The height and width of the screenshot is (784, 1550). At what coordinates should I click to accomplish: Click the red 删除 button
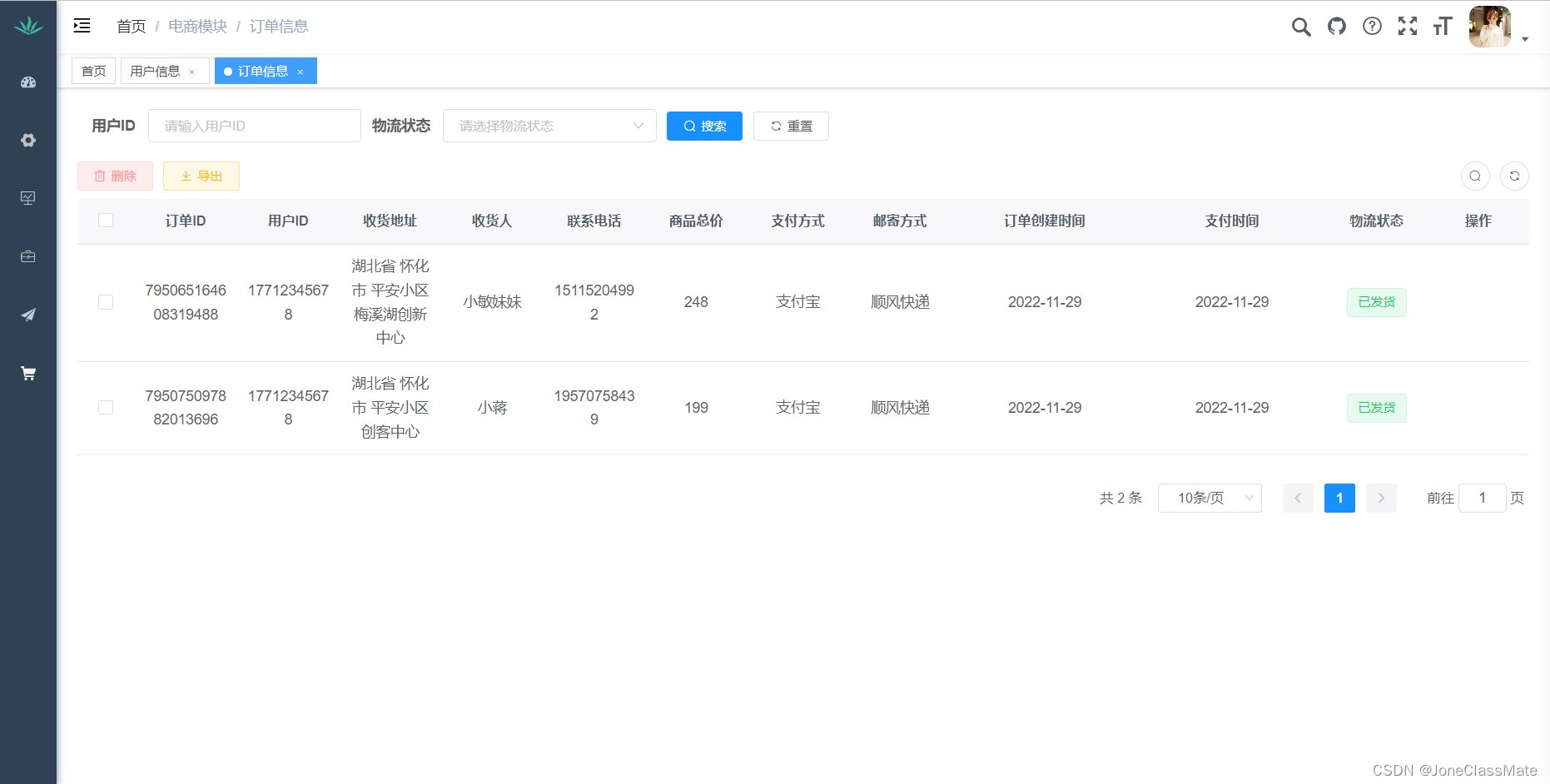tap(115, 176)
